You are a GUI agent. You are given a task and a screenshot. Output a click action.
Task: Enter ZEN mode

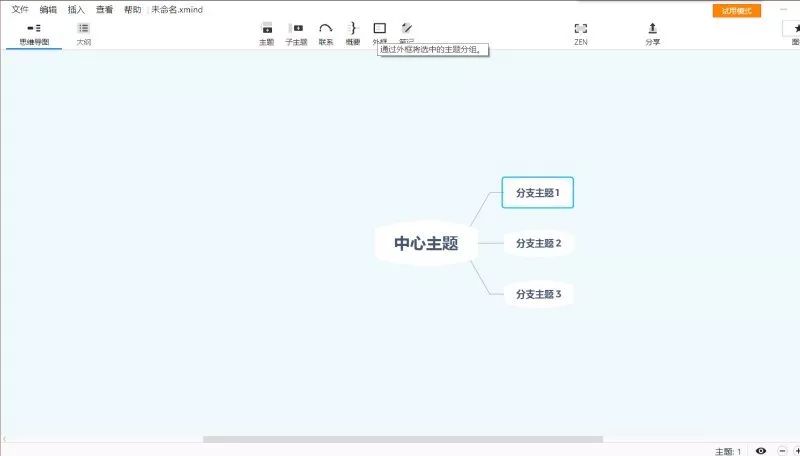click(x=581, y=34)
